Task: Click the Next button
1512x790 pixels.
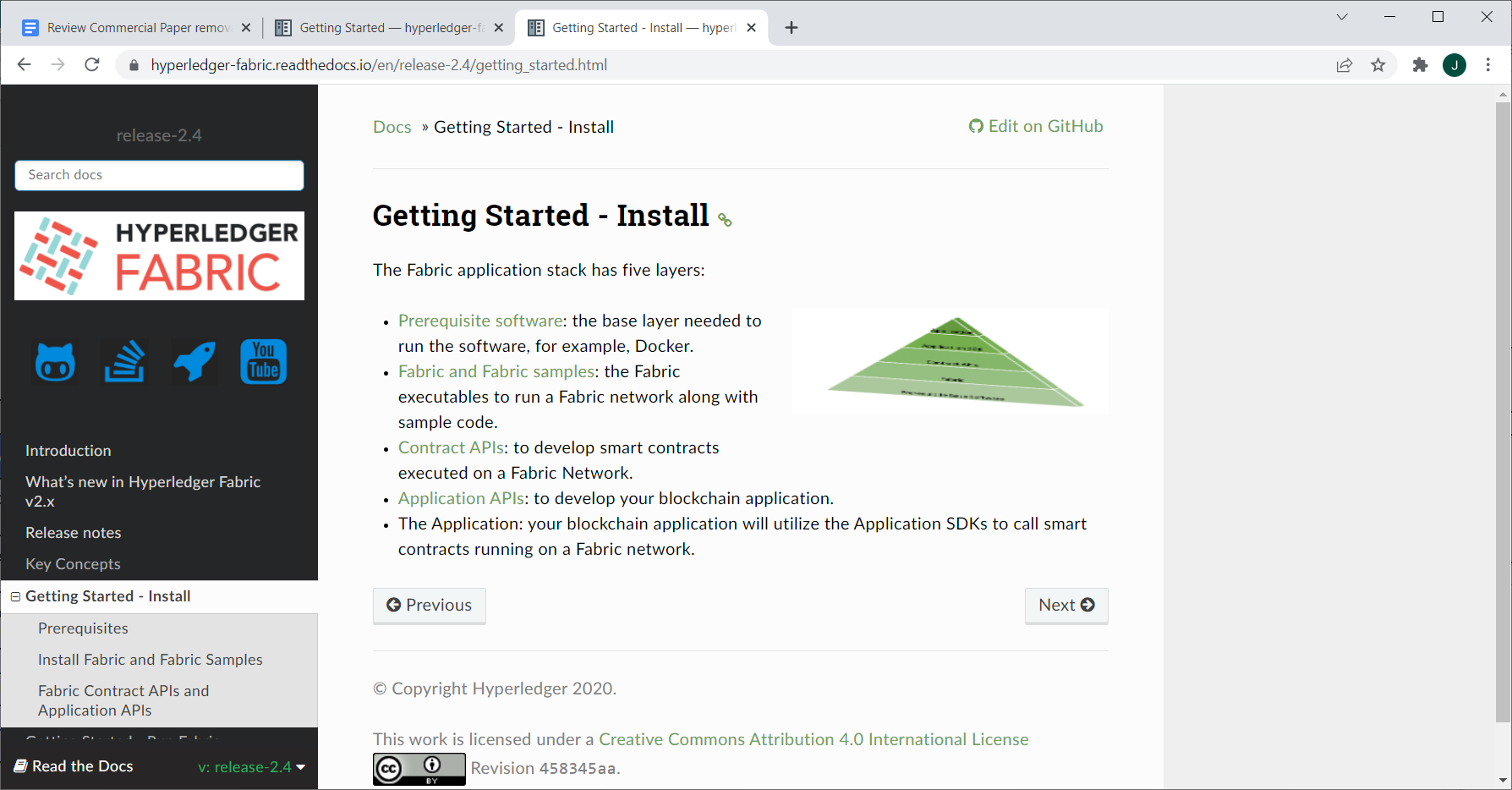Action: pyautogui.click(x=1066, y=606)
